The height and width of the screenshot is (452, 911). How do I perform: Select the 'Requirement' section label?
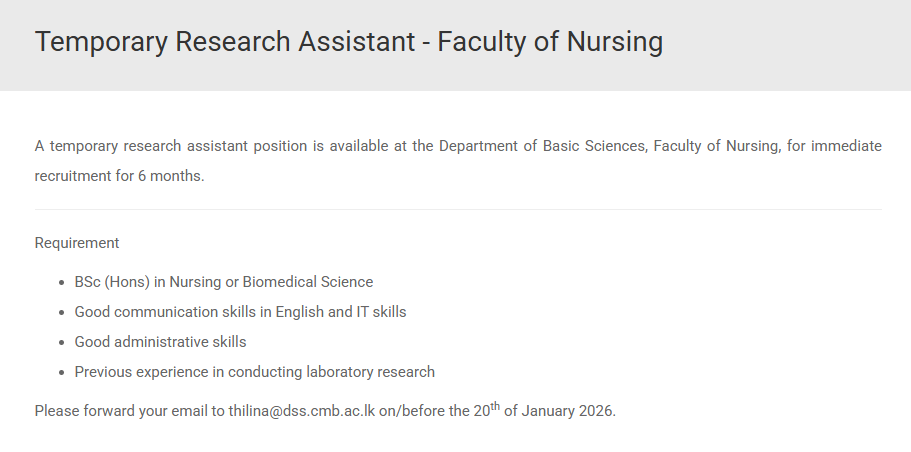(77, 242)
